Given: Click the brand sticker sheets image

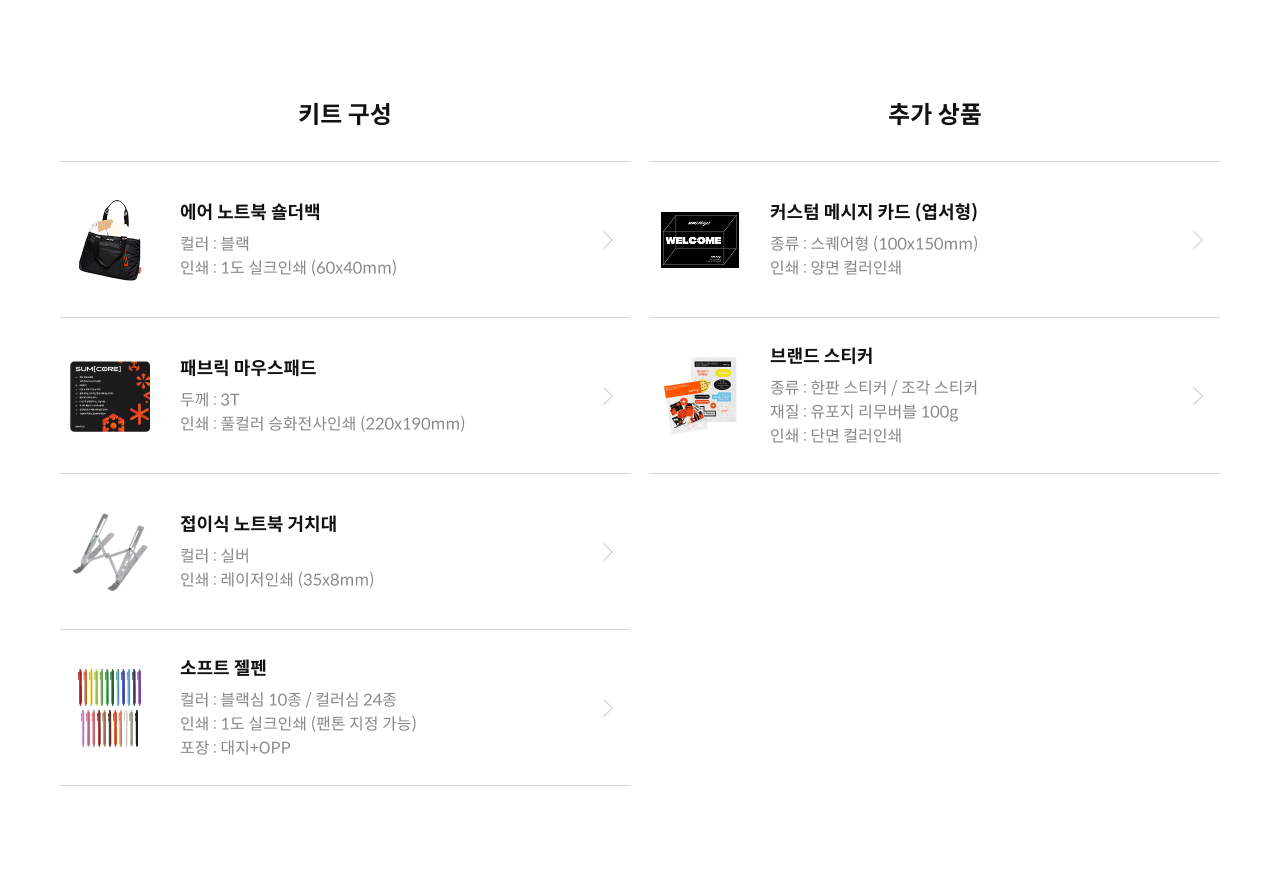Looking at the screenshot, I should (700, 396).
